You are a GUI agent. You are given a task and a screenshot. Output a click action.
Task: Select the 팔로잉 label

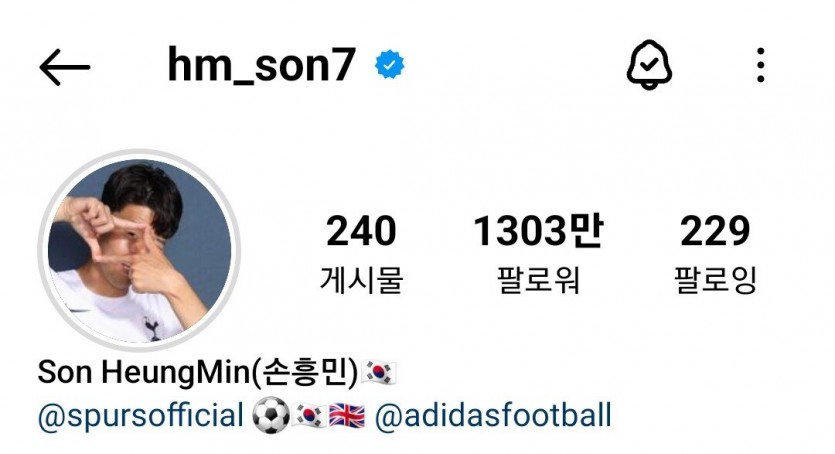pyautogui.click(x=715, y=280)
